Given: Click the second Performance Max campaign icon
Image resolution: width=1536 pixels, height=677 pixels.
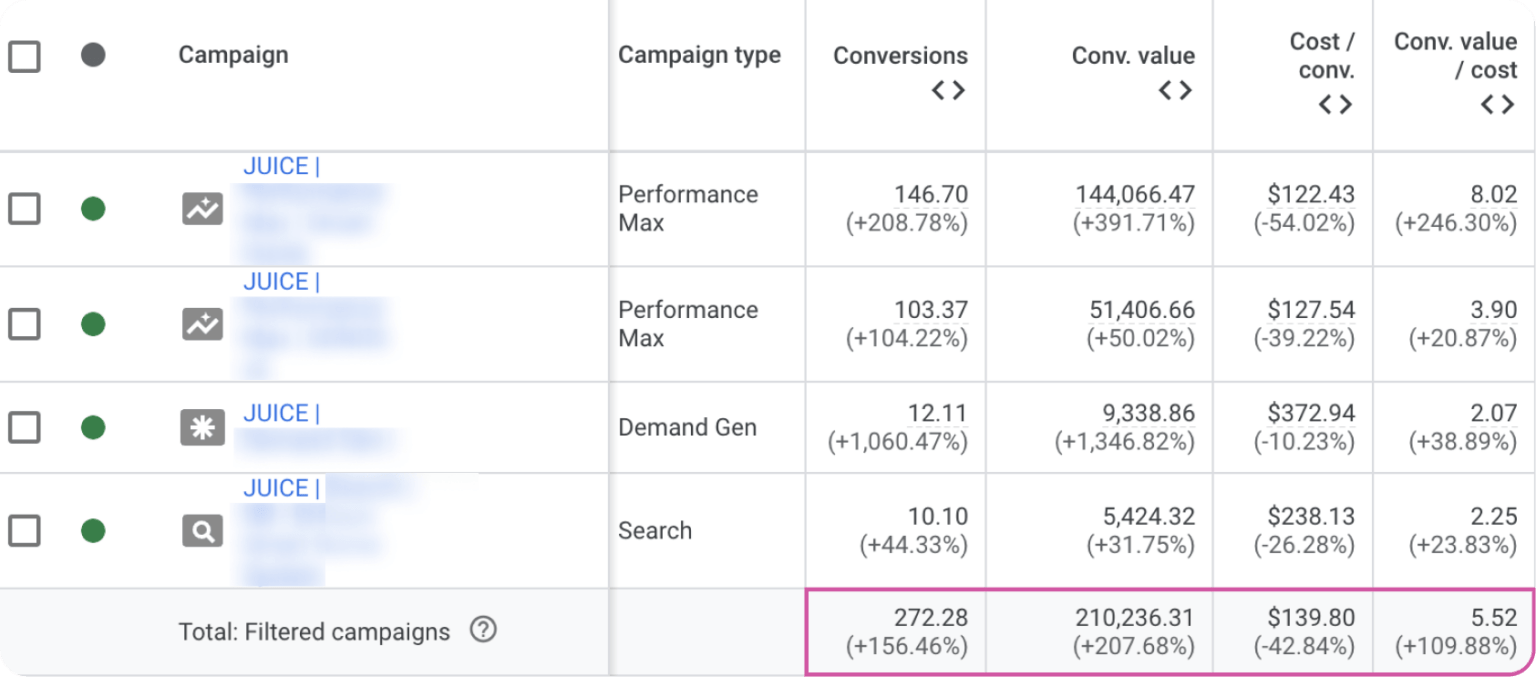Looking at the screenshot, I should pyautogui.click(x=202, y=324).
